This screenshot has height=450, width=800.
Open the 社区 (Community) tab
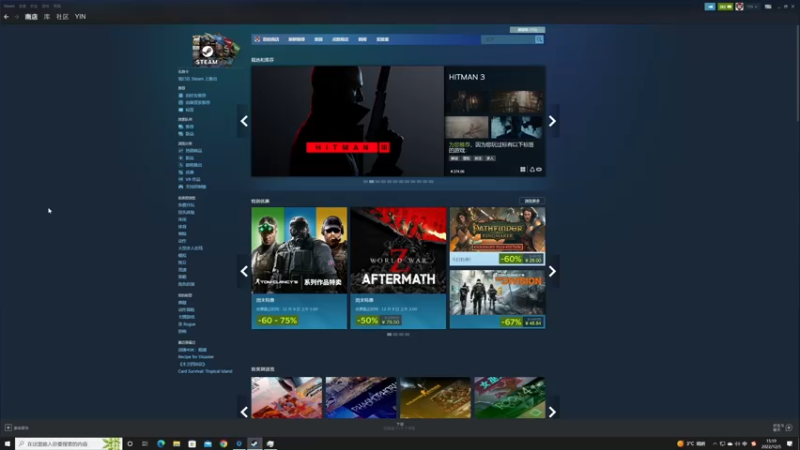[62, 17]
